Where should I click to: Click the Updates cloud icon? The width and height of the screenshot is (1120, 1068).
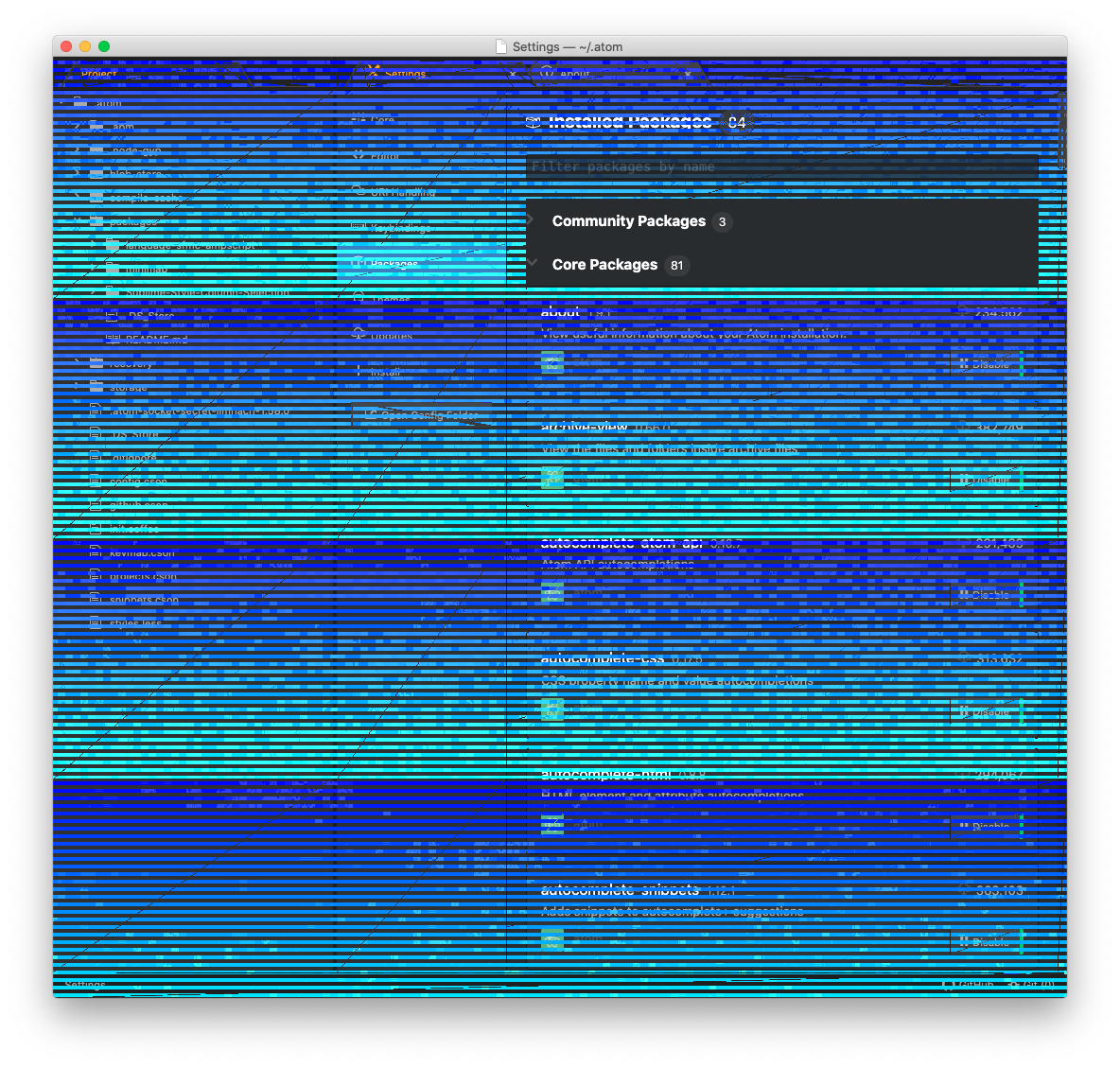coord(360,334)
